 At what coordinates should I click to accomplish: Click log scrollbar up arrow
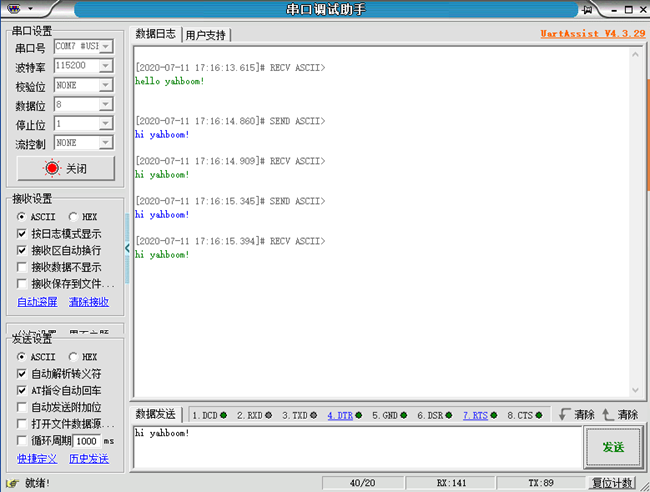[x=635, y=54]
